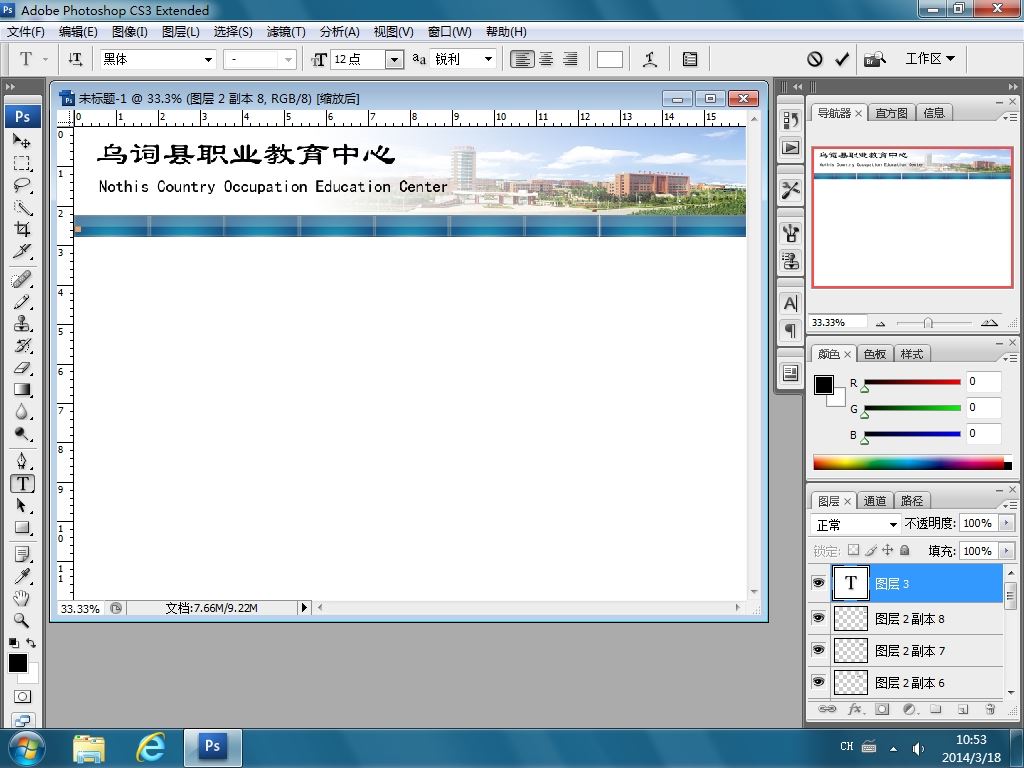Center text alignment button
This screenshot has height=768, width=1024.
click(x=547, y=59)
